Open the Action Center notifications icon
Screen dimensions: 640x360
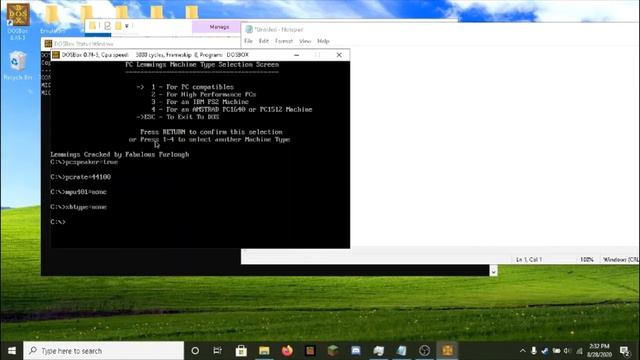[x=624, y=351]
